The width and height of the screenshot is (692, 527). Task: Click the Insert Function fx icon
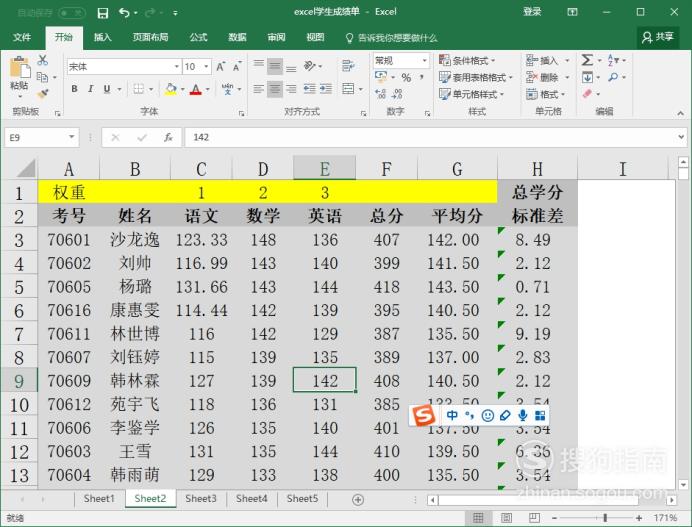point(168,137)
